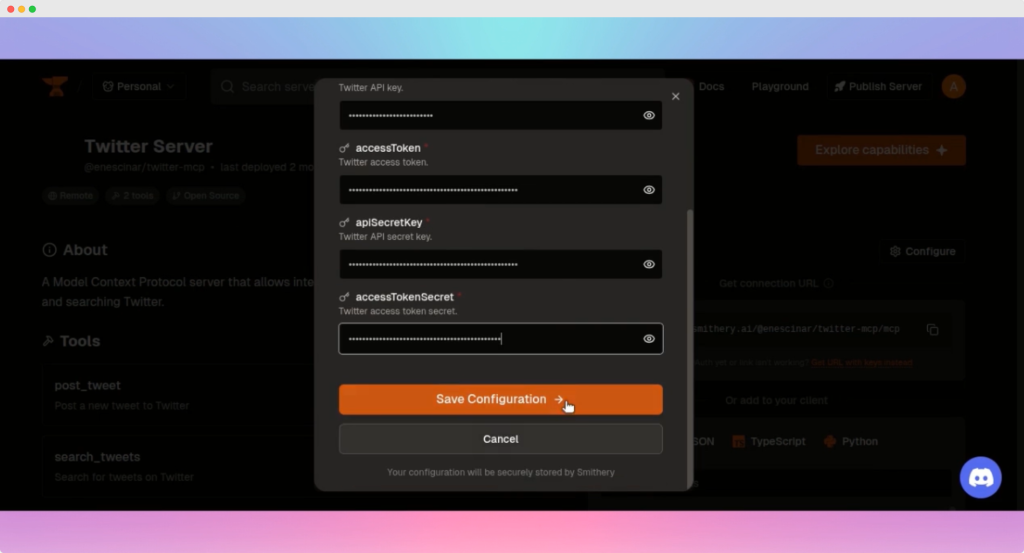Click the Cancel button

click(x=500, y=439)
